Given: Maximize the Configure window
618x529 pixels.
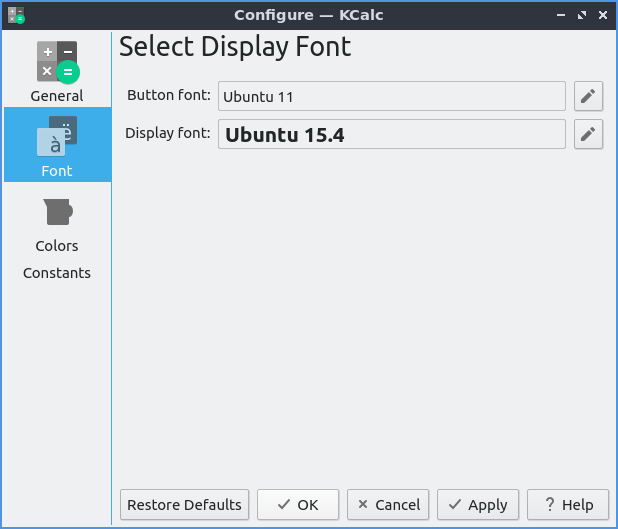Looking at the screenshot, I should pyautogui.click(x=582, y=15).
